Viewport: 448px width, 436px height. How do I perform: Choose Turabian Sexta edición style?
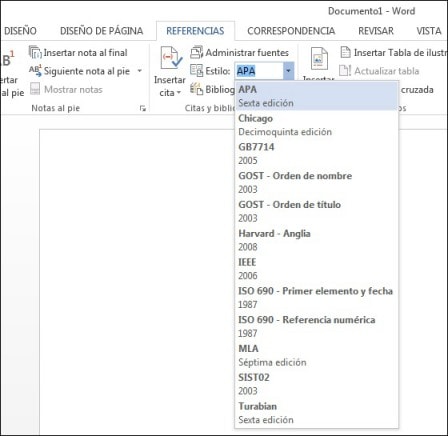(x=317, y=413)
